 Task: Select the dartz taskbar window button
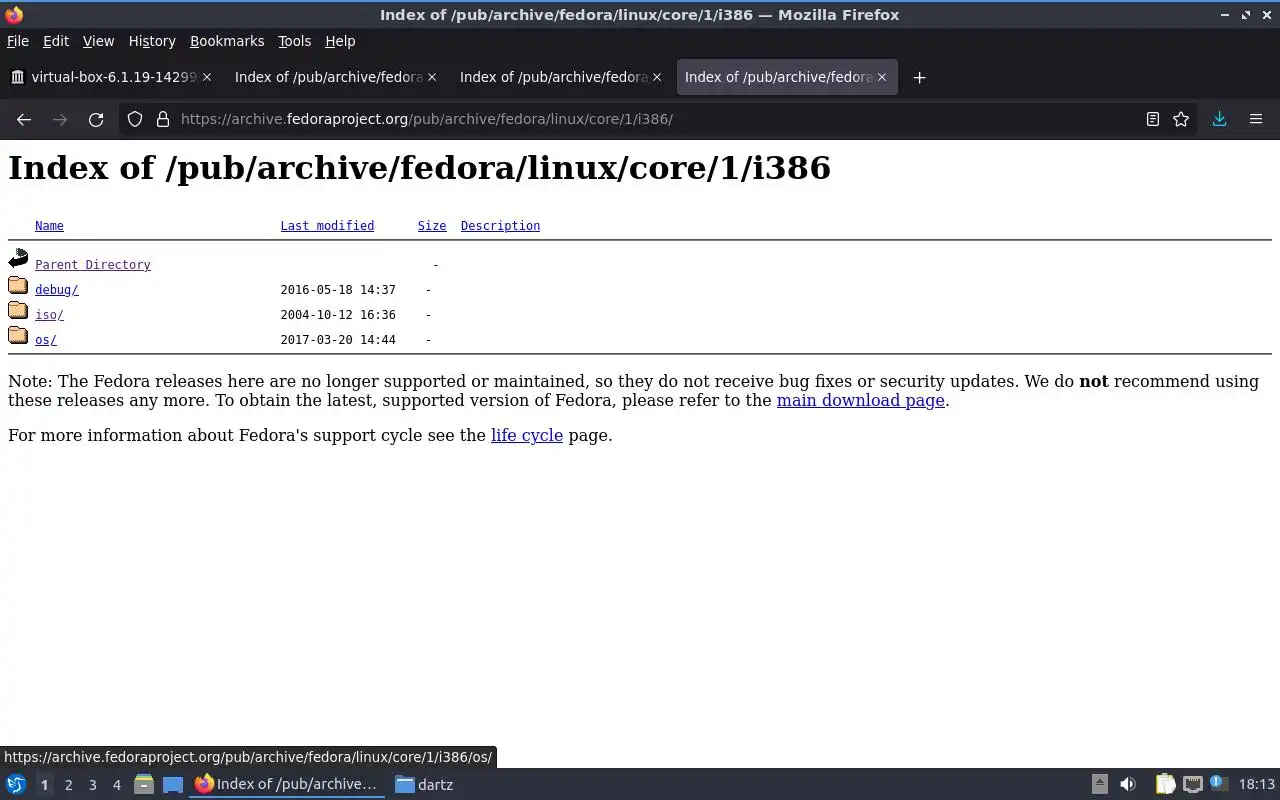click(x=424, y=784)
